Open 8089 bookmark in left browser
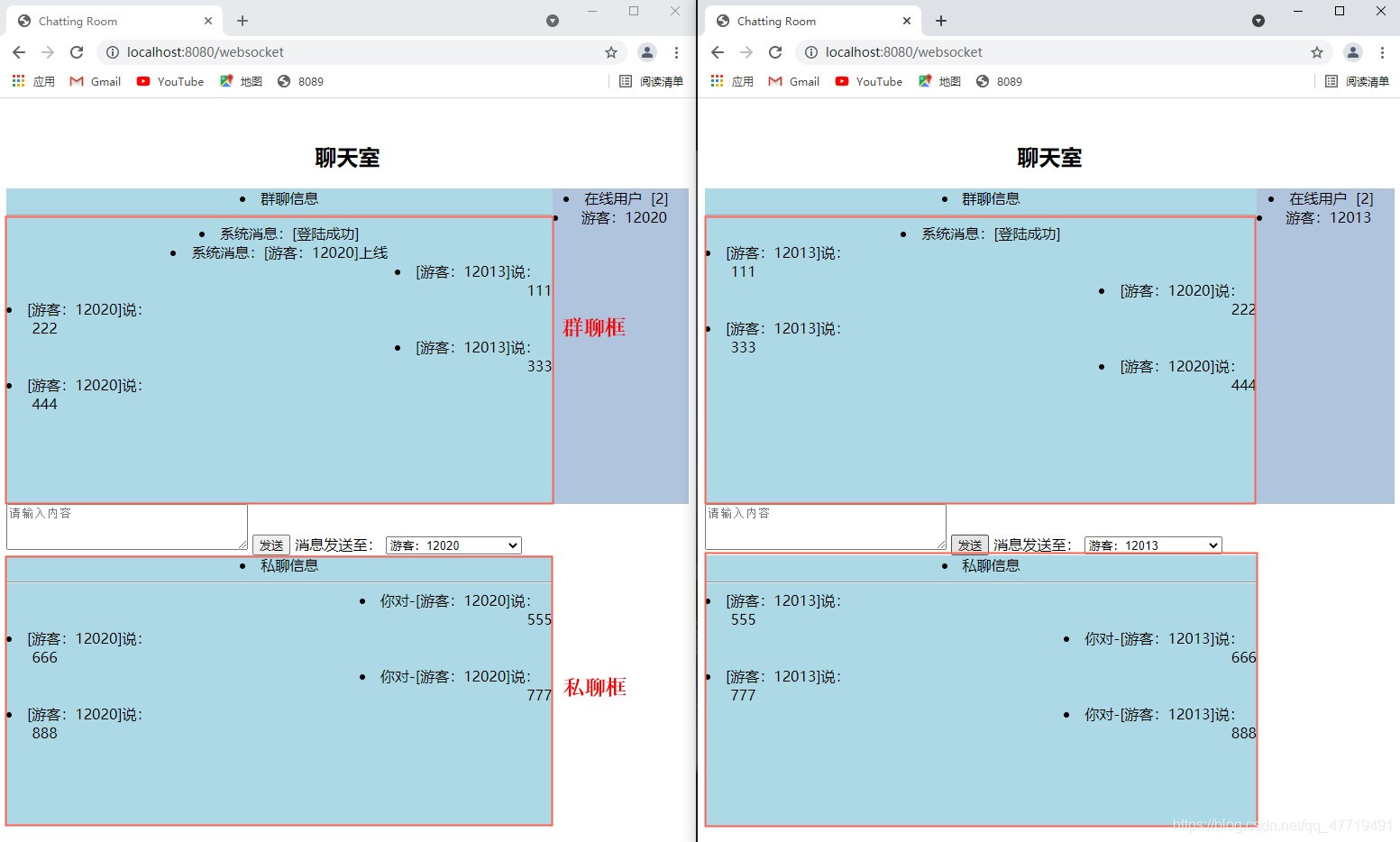 tap(300, 81)
